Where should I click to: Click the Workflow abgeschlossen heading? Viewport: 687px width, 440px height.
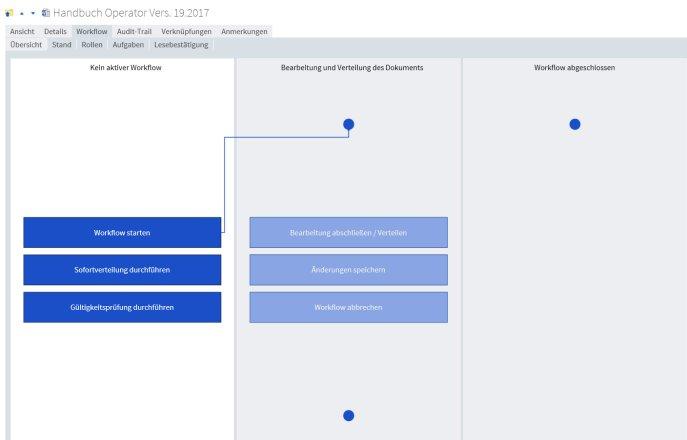coord(574,67)
